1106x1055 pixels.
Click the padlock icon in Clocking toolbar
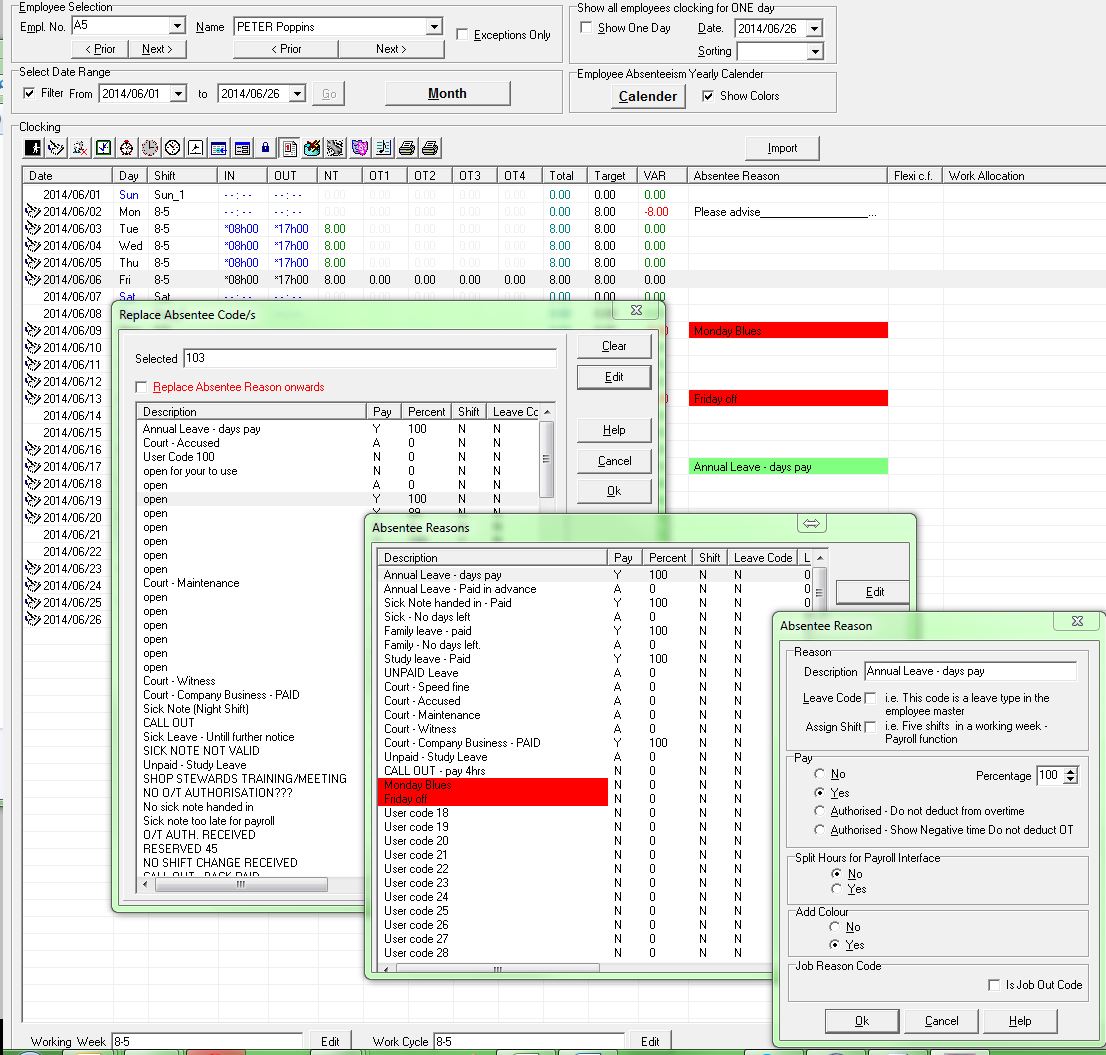(x=265, y=148)
